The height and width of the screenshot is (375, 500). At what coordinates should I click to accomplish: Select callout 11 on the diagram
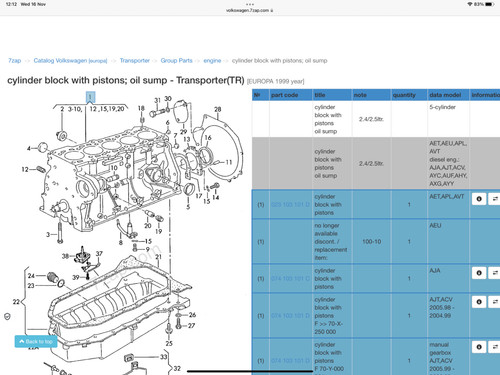tap(229, 162)
